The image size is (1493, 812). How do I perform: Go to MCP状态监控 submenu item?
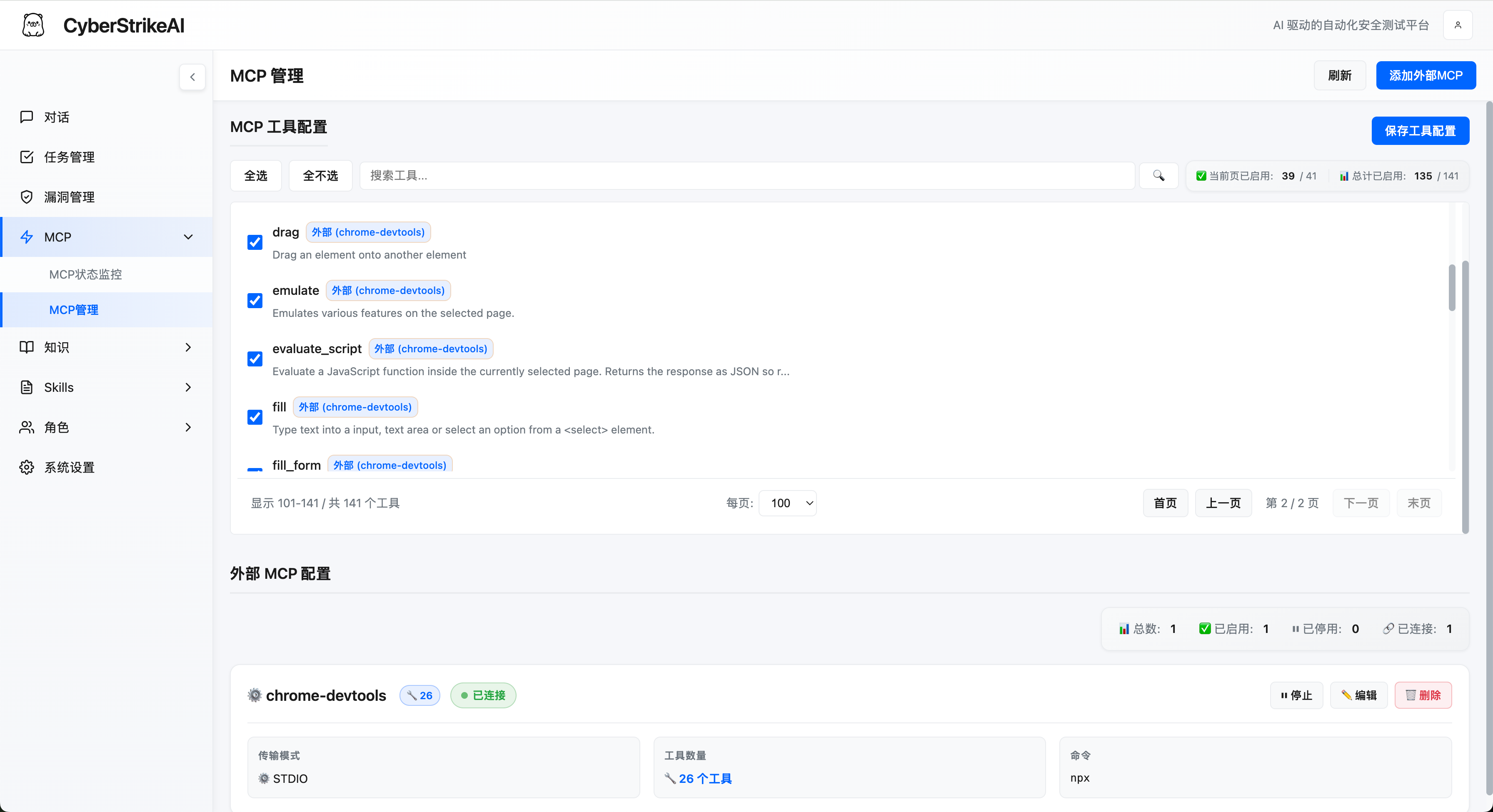click(x=86, y=274)
